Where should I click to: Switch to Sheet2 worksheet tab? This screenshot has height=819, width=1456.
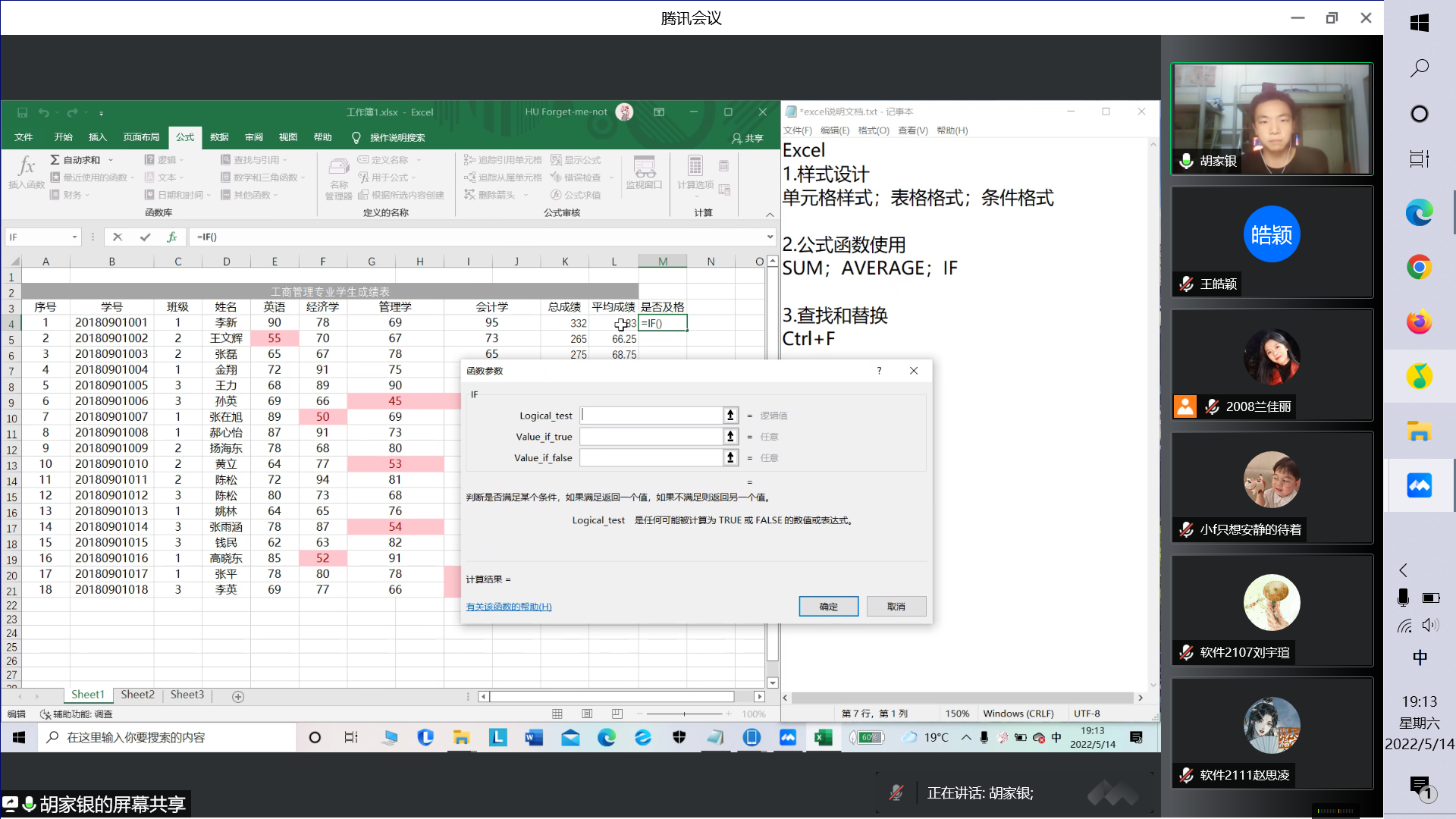coord(137,695)
